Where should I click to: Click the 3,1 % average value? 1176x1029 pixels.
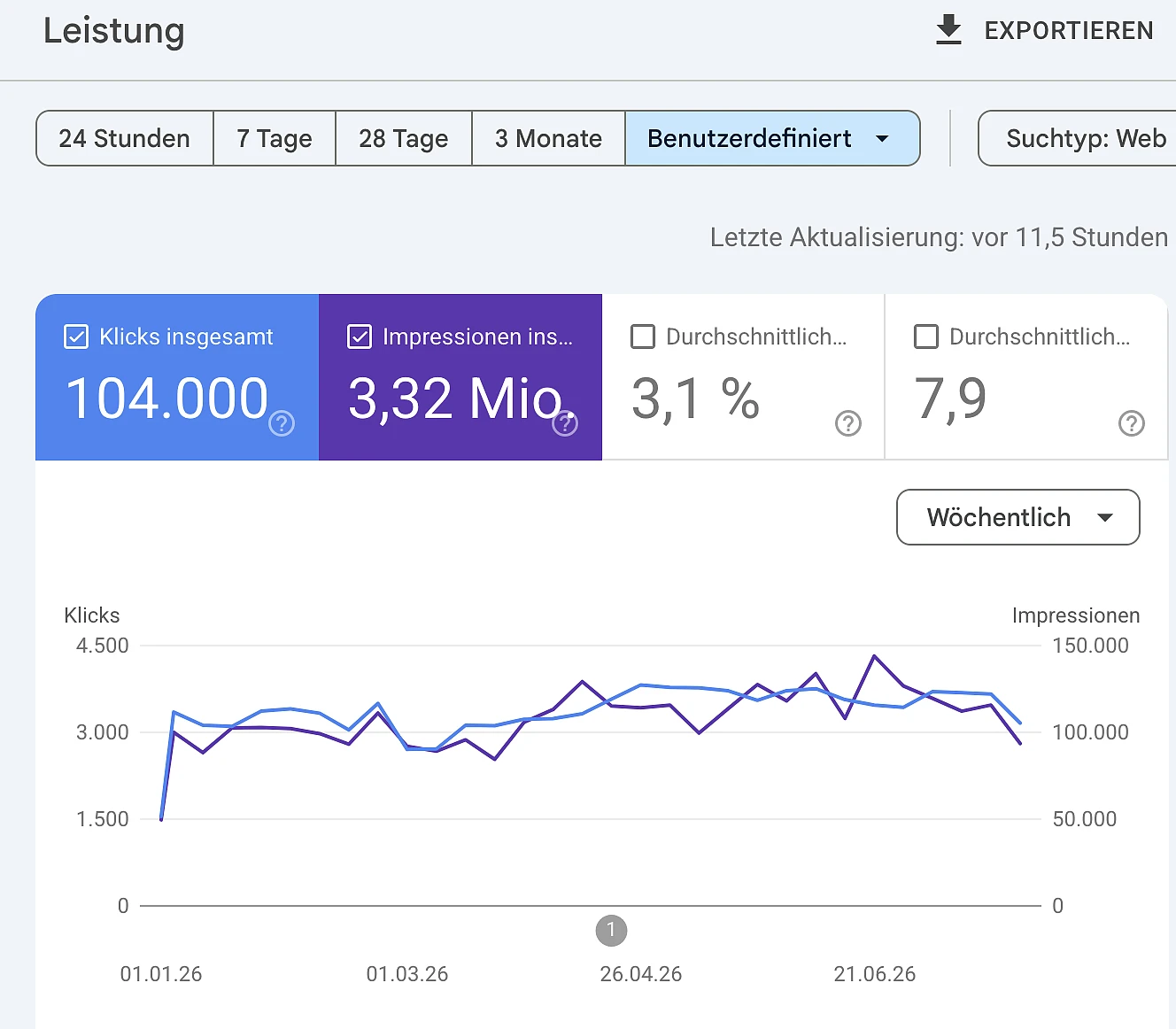(696, 398)
